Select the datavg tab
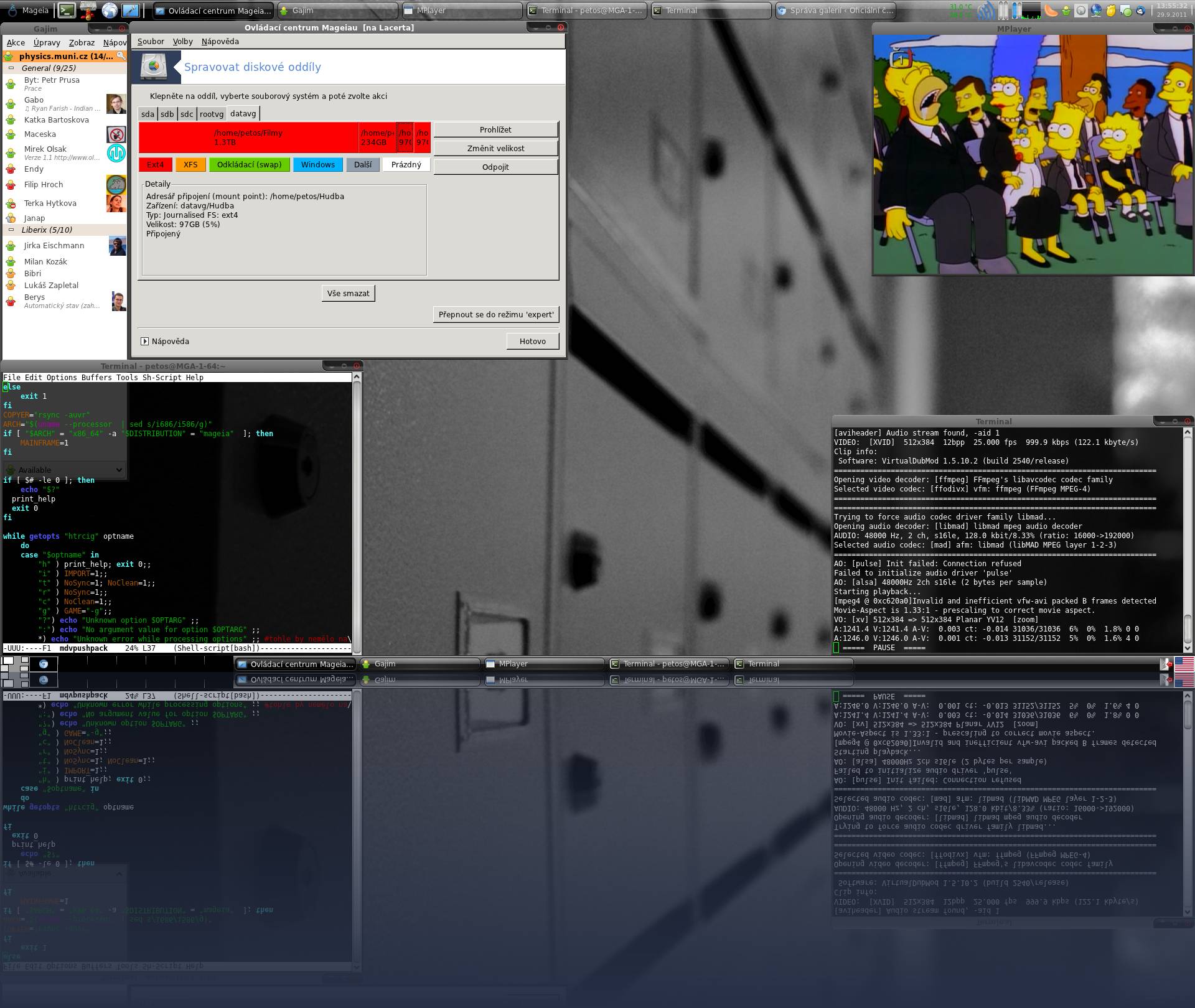This screenshot has width=1195, height=1008. pos(243,113)
